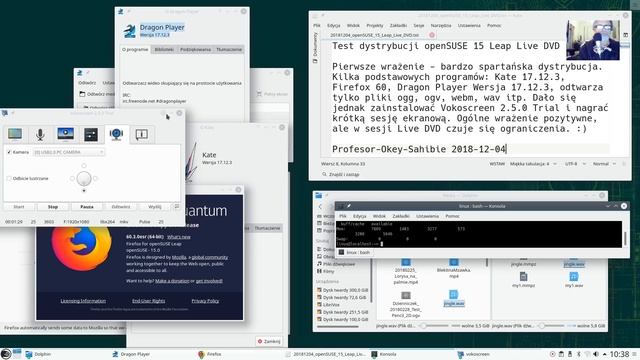This screenshot has height=360, width=640.
Task: Click the Zamknij button at the bottom
Action: [269, 341]
